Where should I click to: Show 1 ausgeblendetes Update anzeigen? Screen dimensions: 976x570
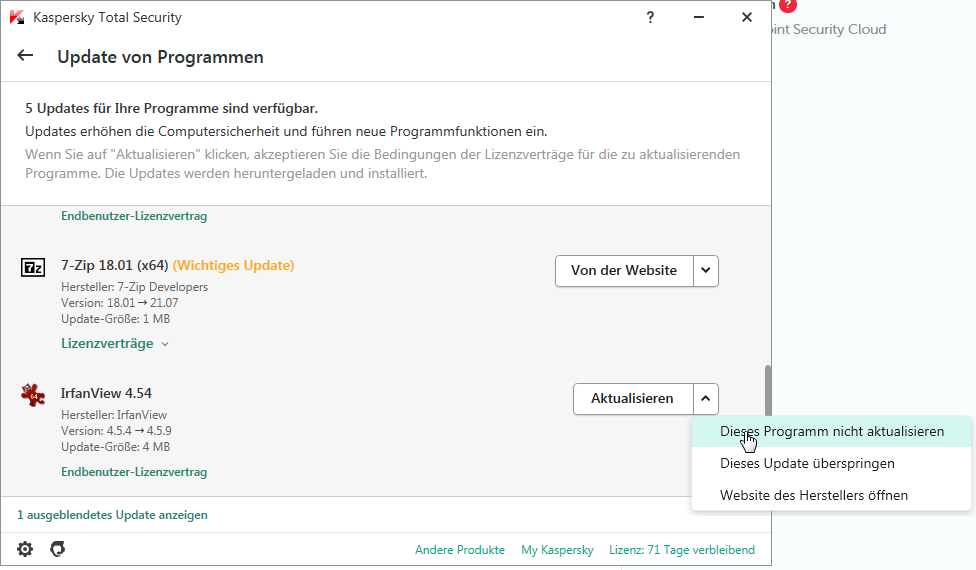(x=112, y=515)
